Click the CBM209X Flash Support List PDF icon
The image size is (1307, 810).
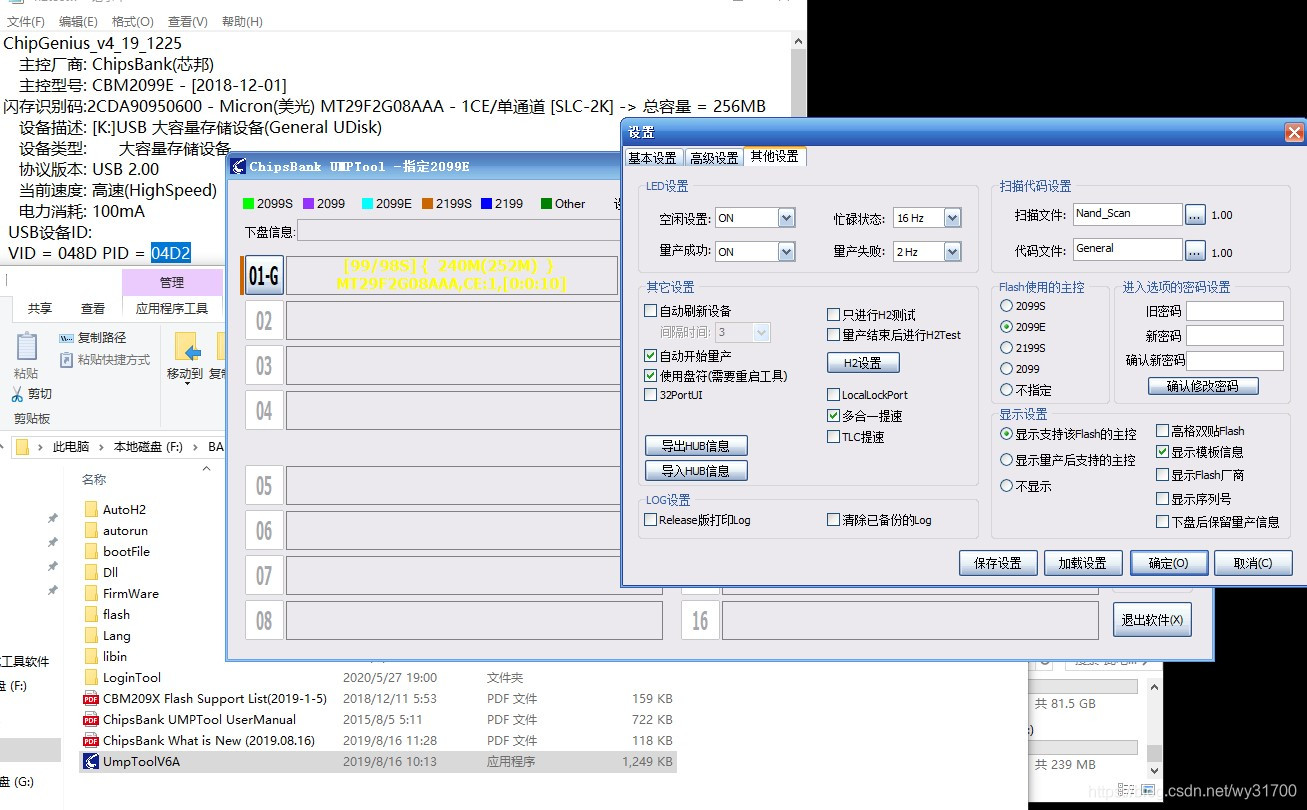[x=91, y=698]
